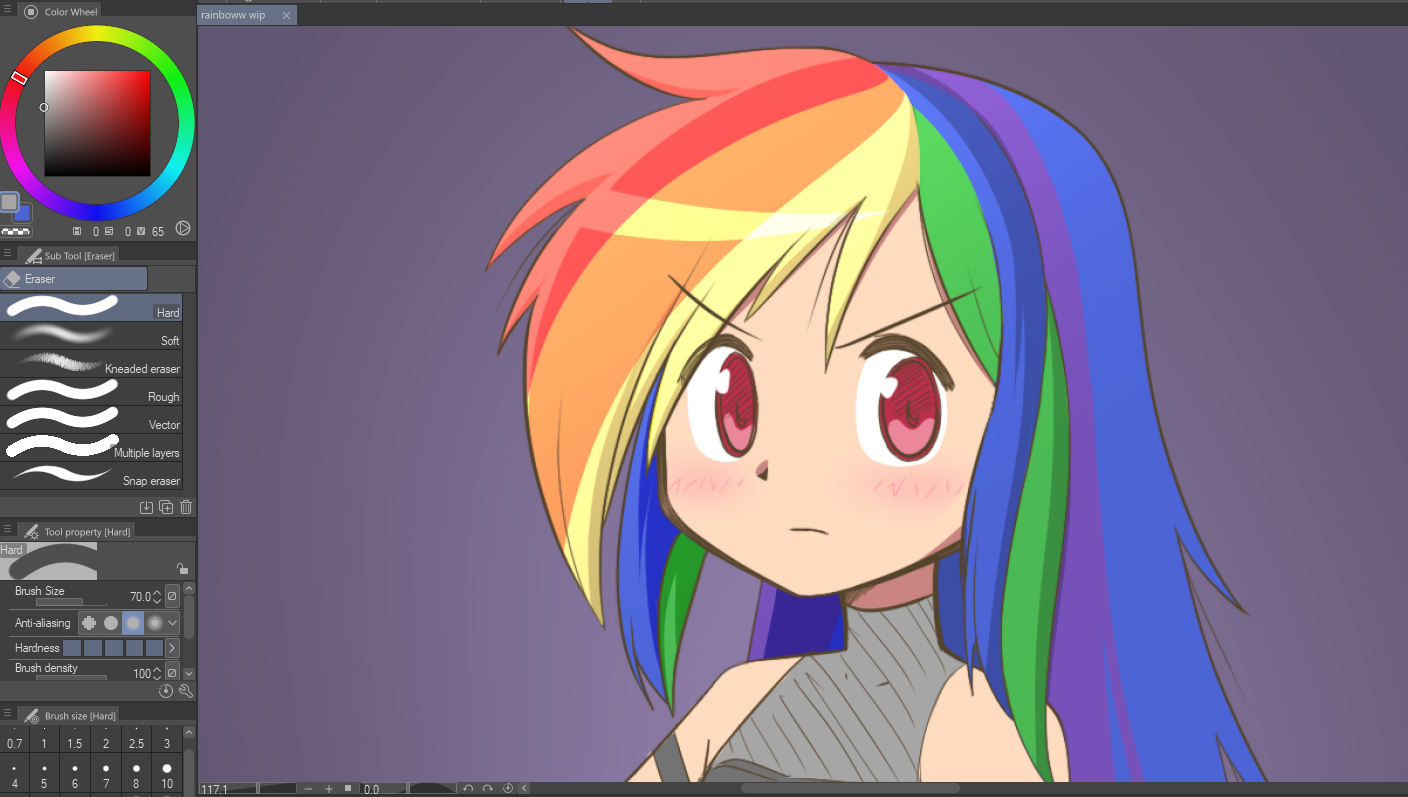Screen dimensions: 1408x797
Task: Open Brush density dynamics settings button
Action: coord(172,673)
